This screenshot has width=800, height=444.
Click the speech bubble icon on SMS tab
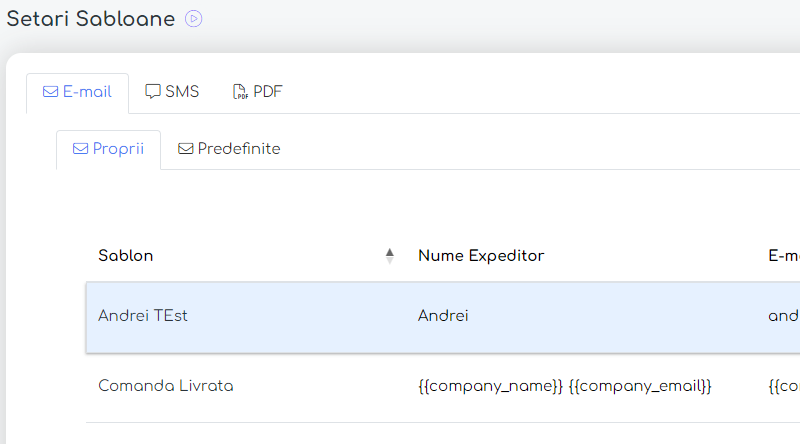[x=153, y=92]
